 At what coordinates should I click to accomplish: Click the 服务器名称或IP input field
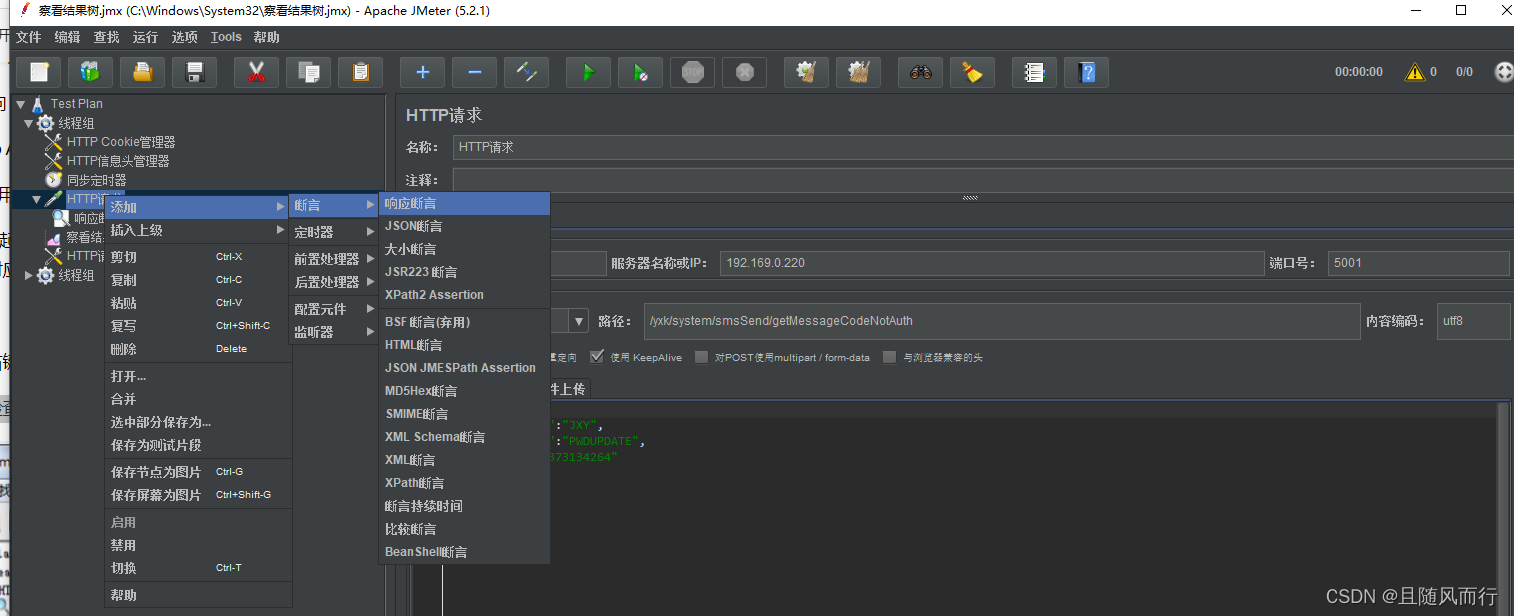point(992,263)
